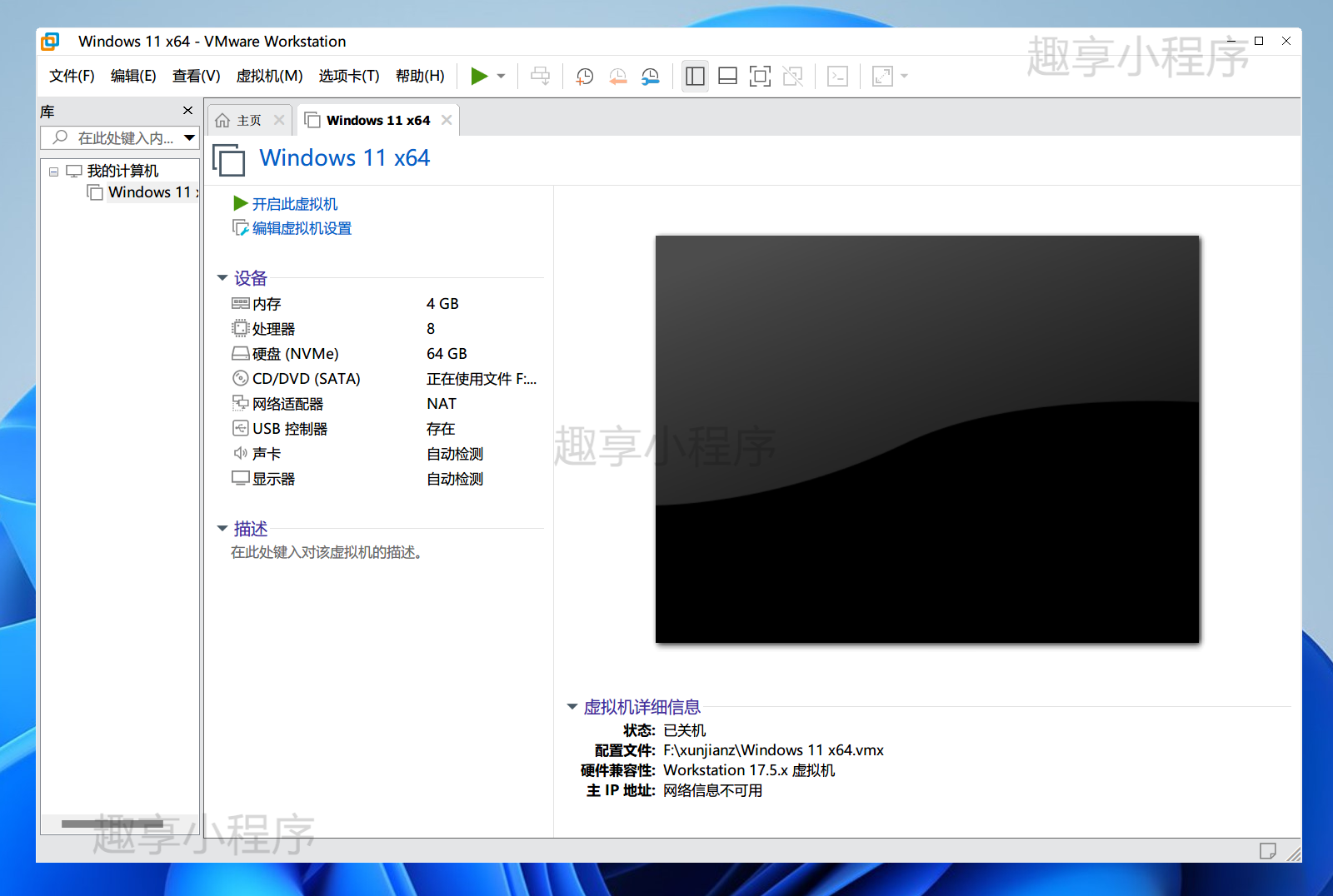Click the library horizontal scrollbar
1333x896 pixels.
112,824
